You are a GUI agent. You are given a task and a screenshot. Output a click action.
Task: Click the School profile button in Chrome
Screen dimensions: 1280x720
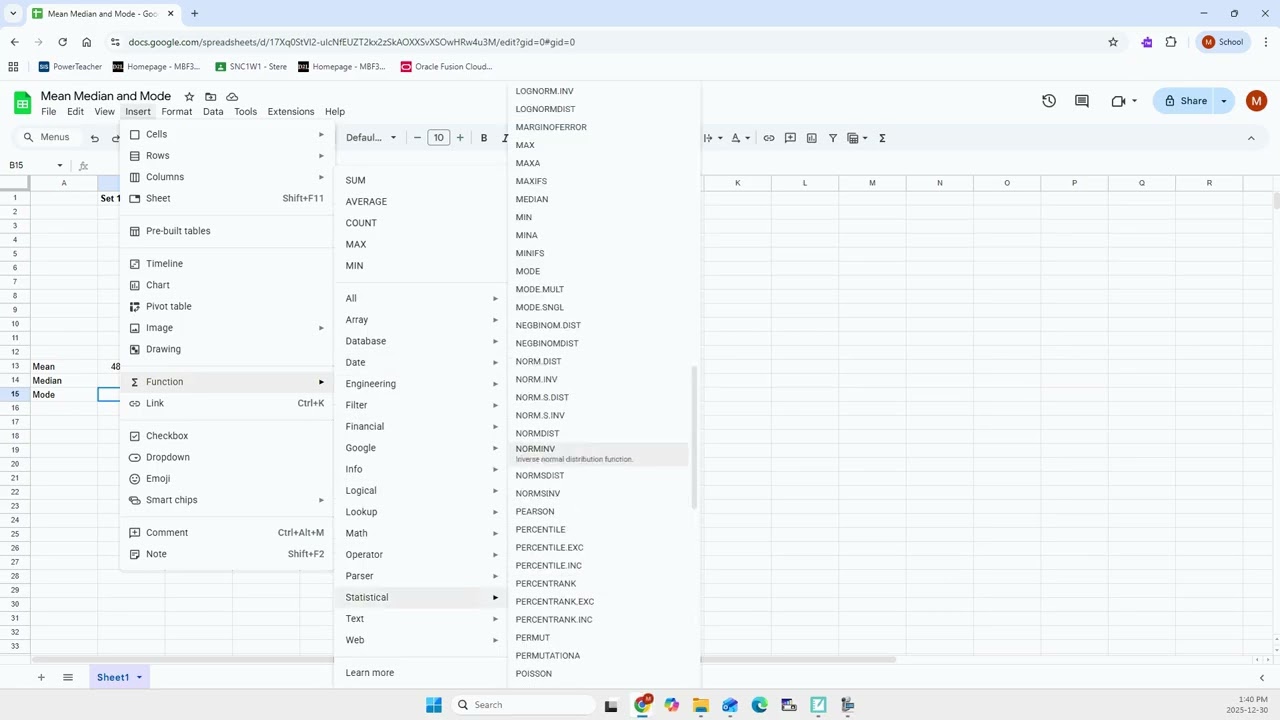click(1223, 42)
